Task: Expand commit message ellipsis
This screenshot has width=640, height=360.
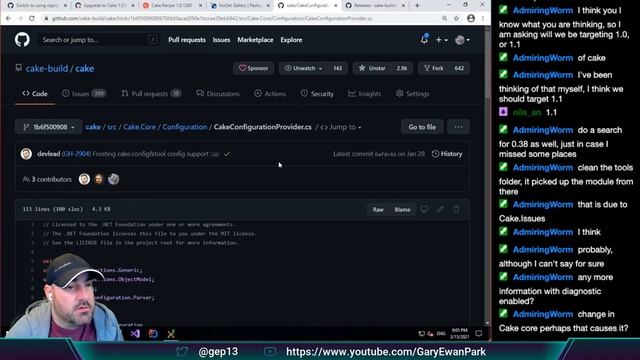Action: point(215,154)
